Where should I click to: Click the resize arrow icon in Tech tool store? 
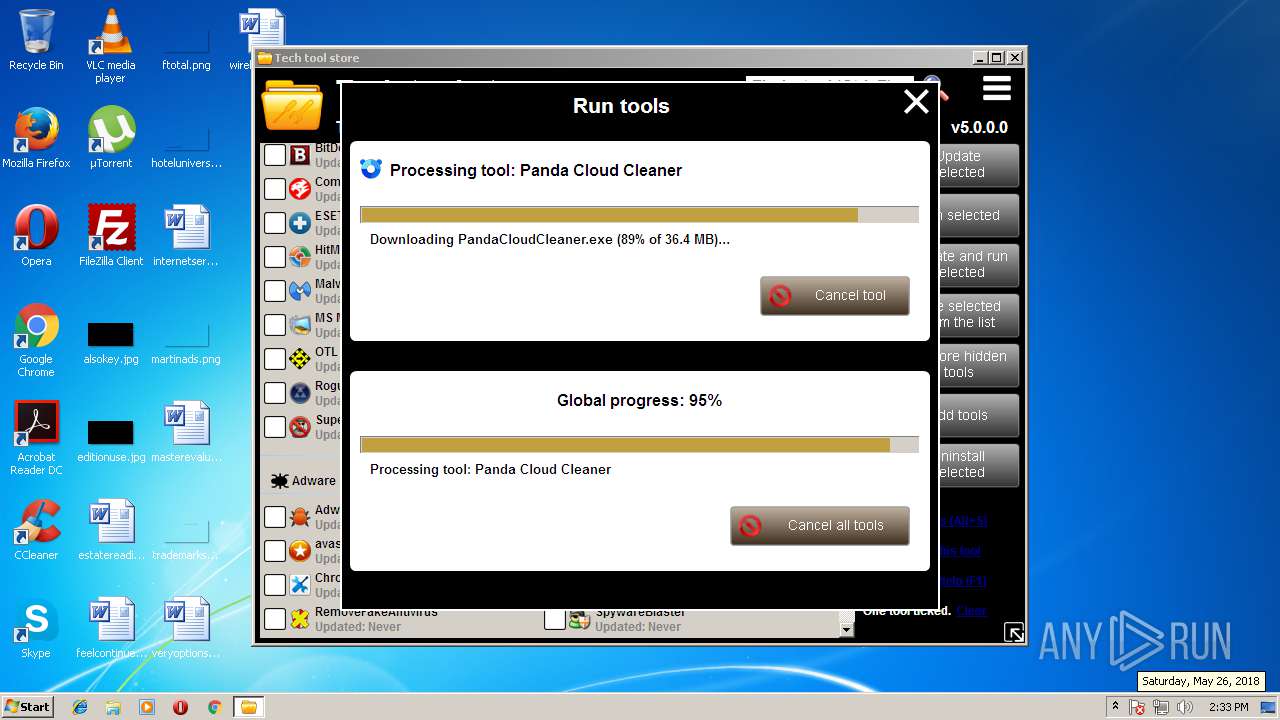[1014, 632]
